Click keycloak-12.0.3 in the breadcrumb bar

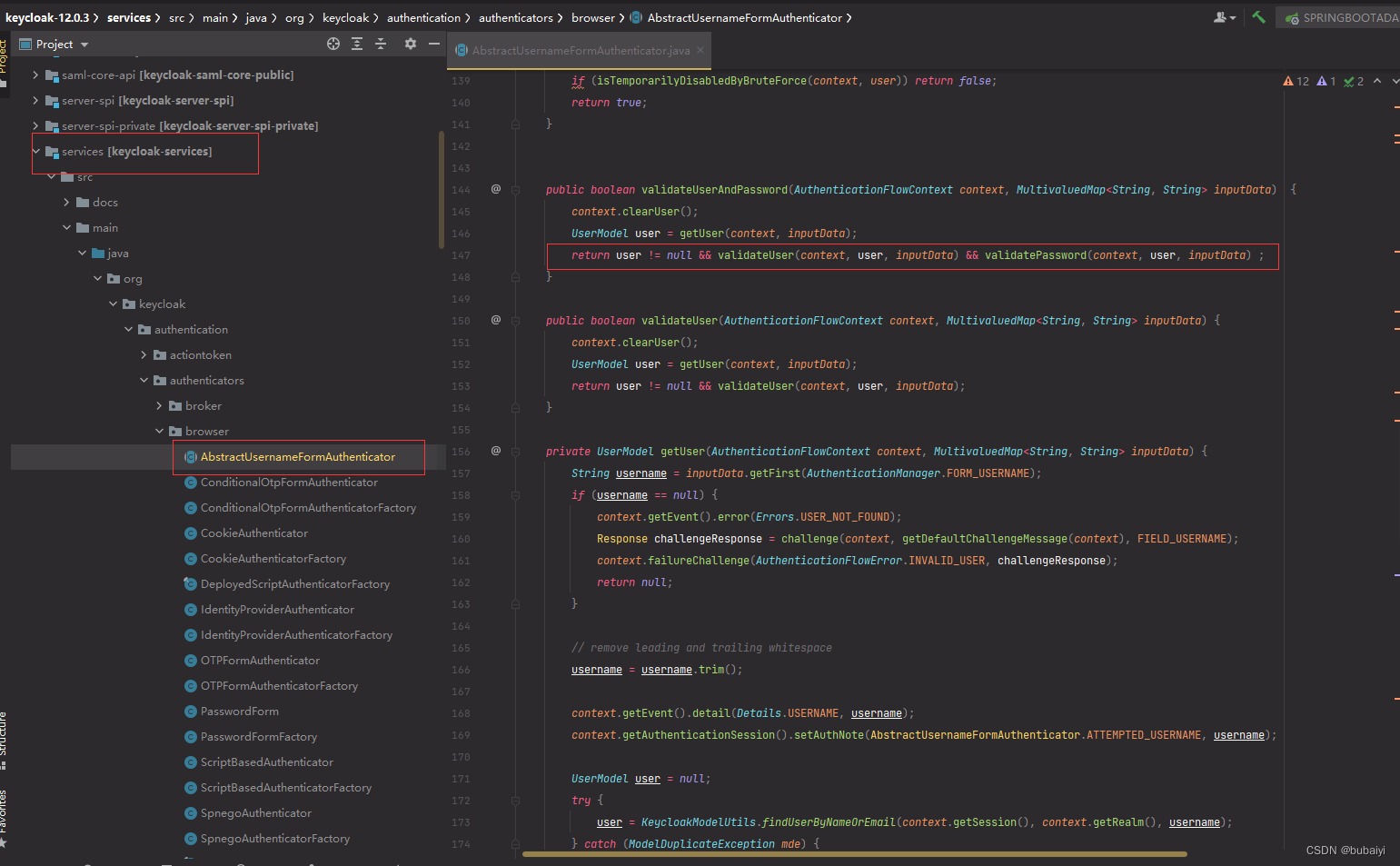pyautogui.click(x=47, y=17)
